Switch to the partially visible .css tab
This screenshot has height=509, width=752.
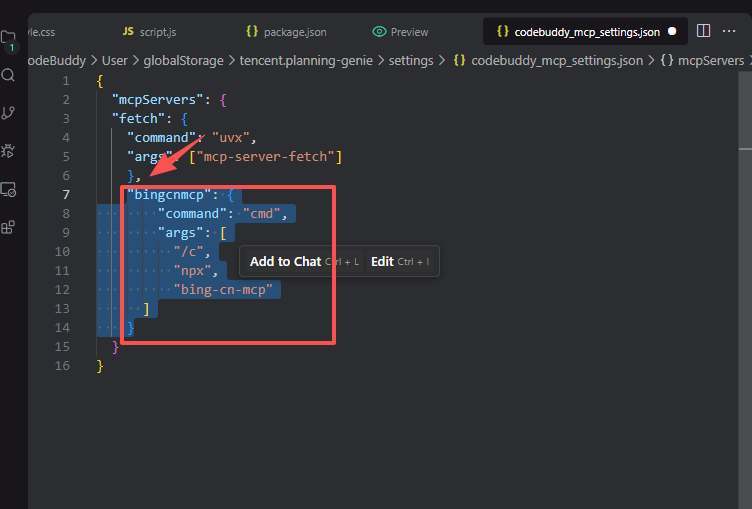click(41, 32)
